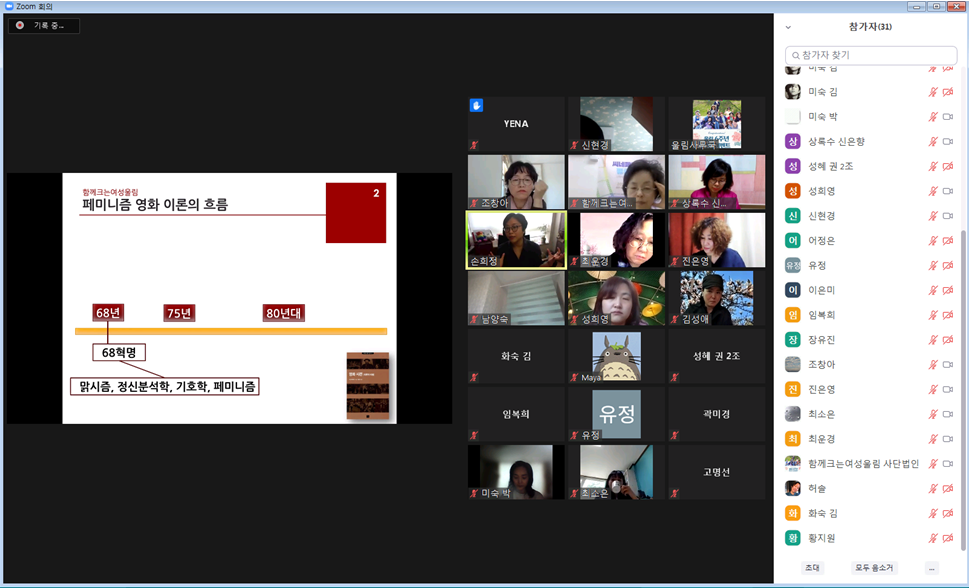Select the name 어정은 in participants list
Image resolution: width=969 pixels, height=588 pixels.
(x=821, y=241)
